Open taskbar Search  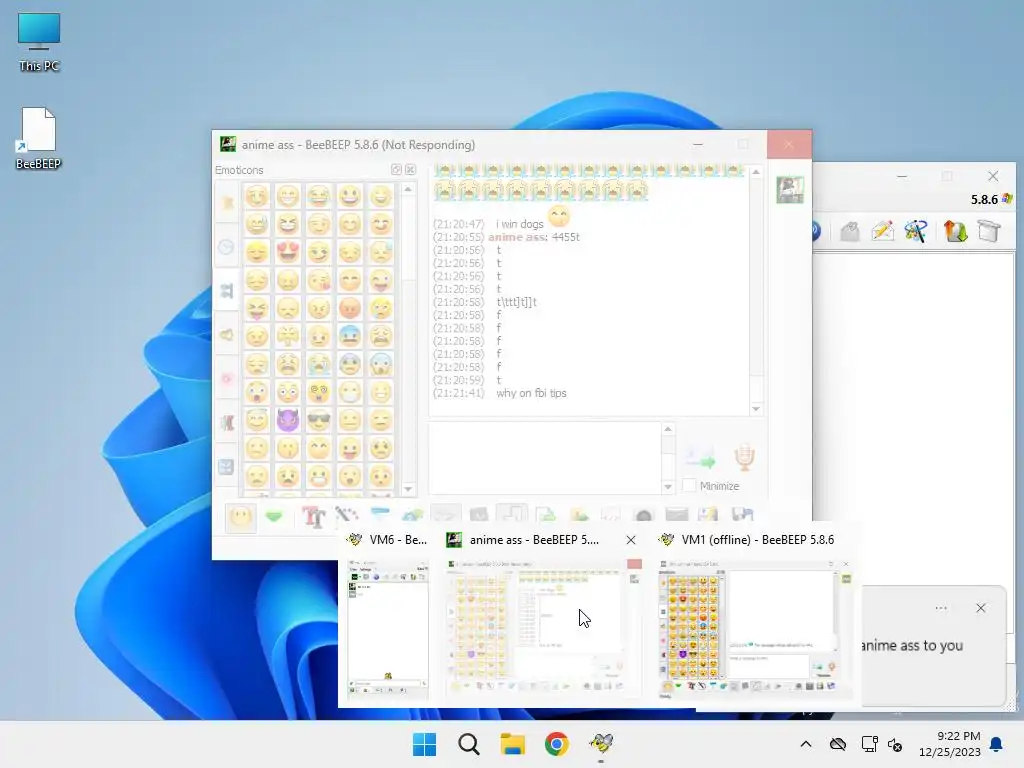[x=468, y=744]
